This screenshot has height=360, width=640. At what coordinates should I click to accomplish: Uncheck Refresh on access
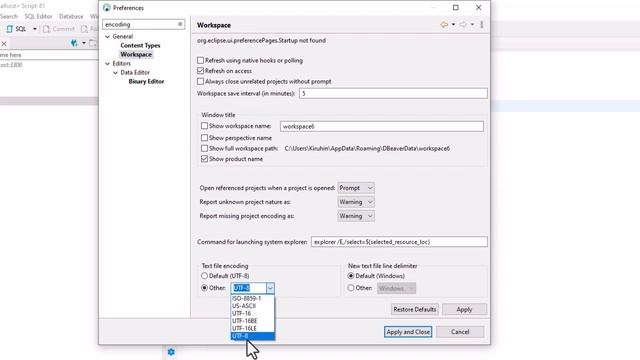pos(200,71)
